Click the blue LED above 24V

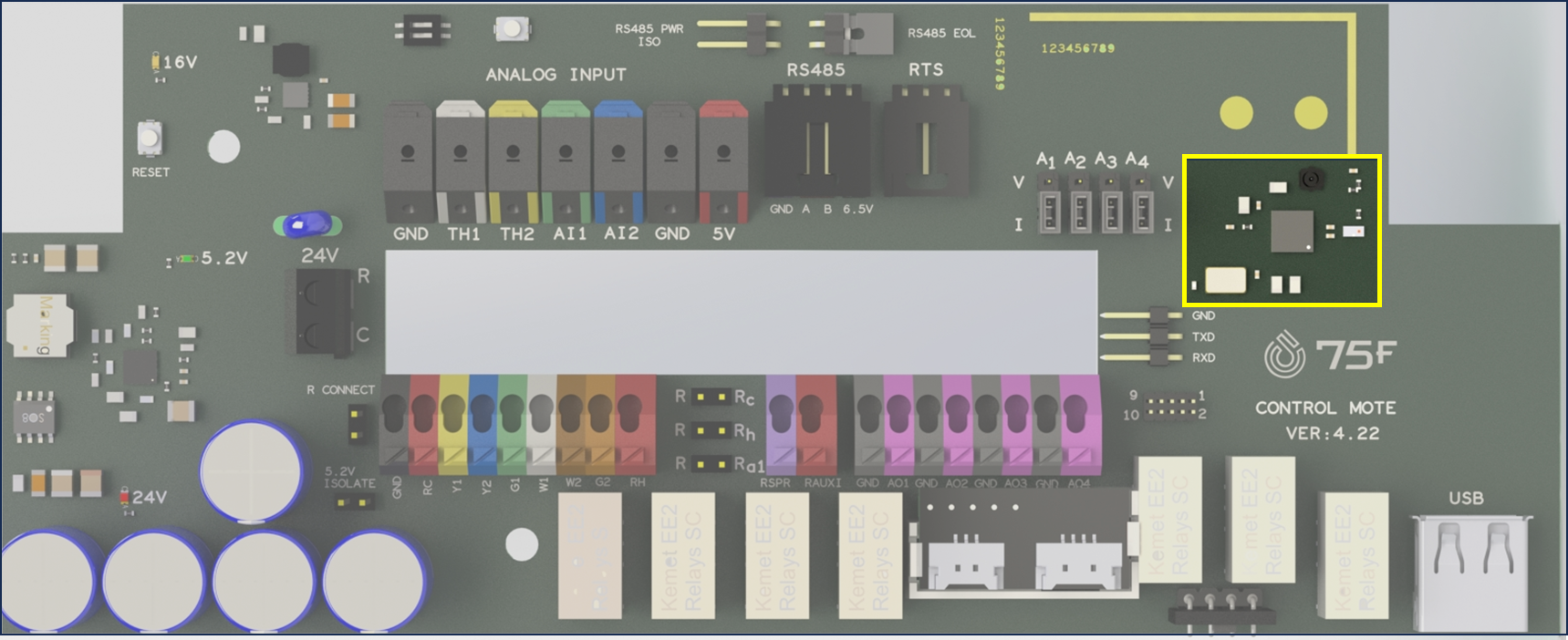(x=307, y=224)
